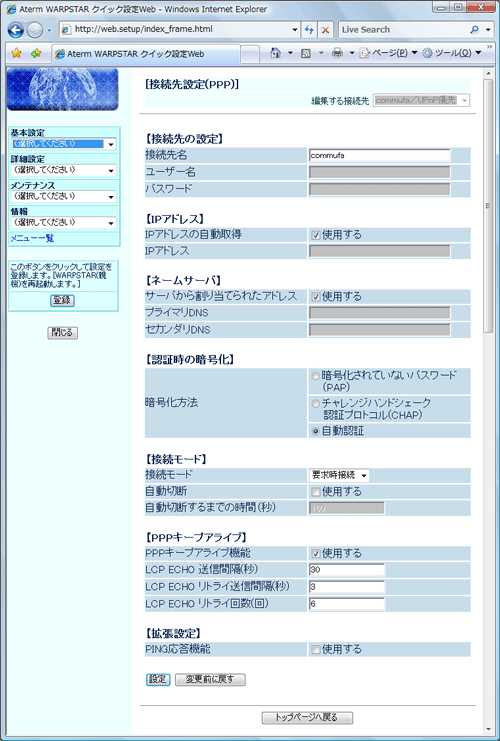Click the Live Search magnifier icon
This screenshot has height=741, width=500.
coord(474,29)
